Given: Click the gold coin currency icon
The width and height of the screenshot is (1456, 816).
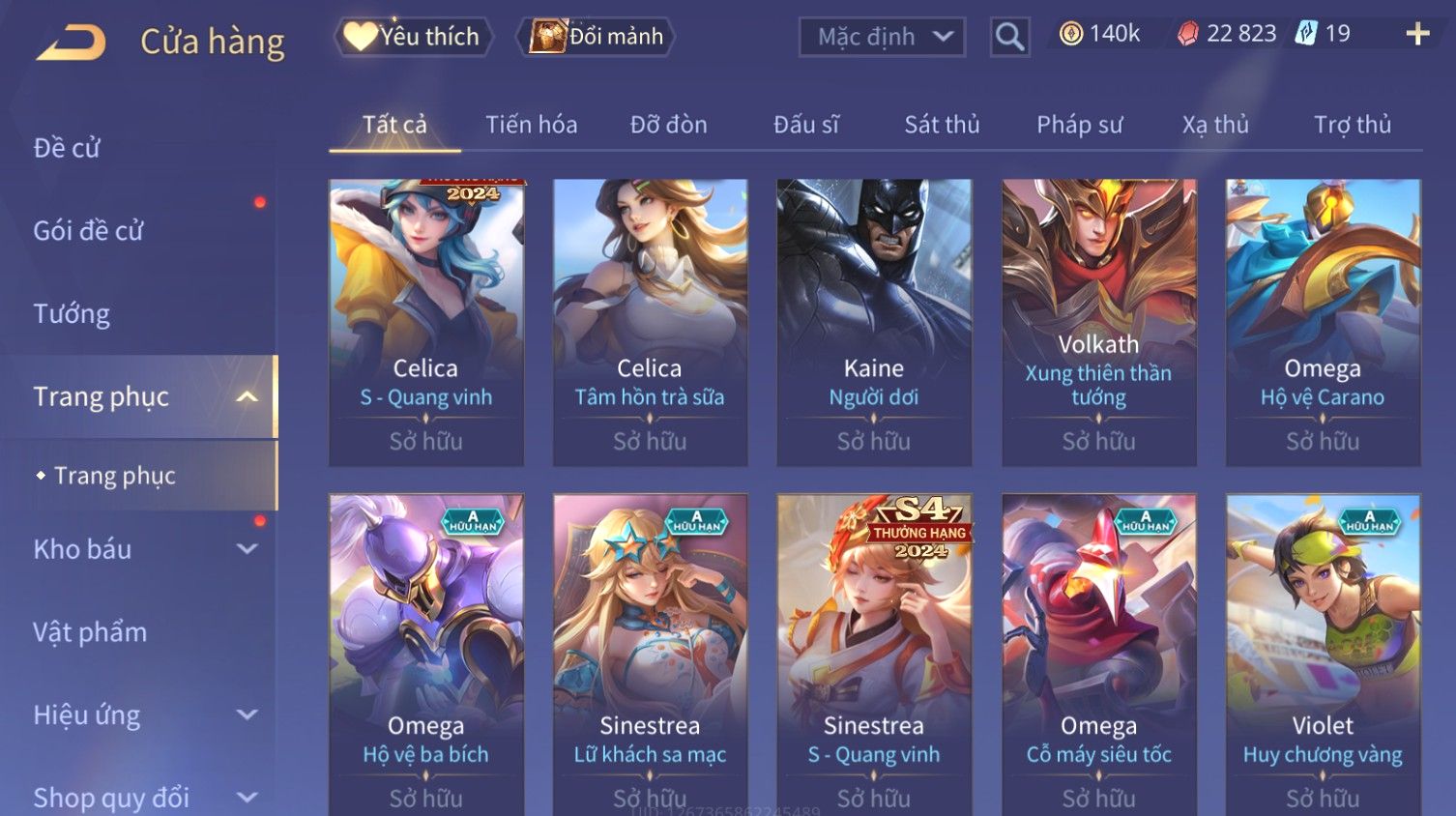Looking at the screenshot, I should pyautogui.click(x=1071, y=34).
